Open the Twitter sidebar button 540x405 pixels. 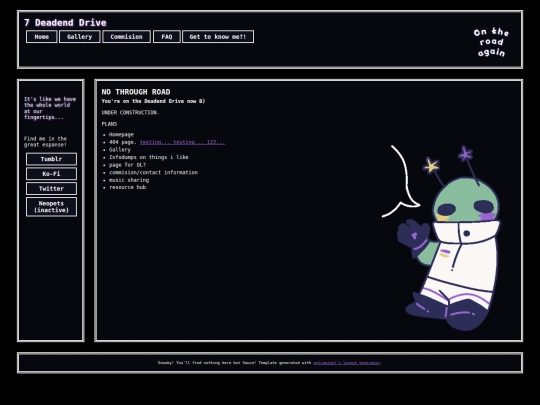click(51, 189)
